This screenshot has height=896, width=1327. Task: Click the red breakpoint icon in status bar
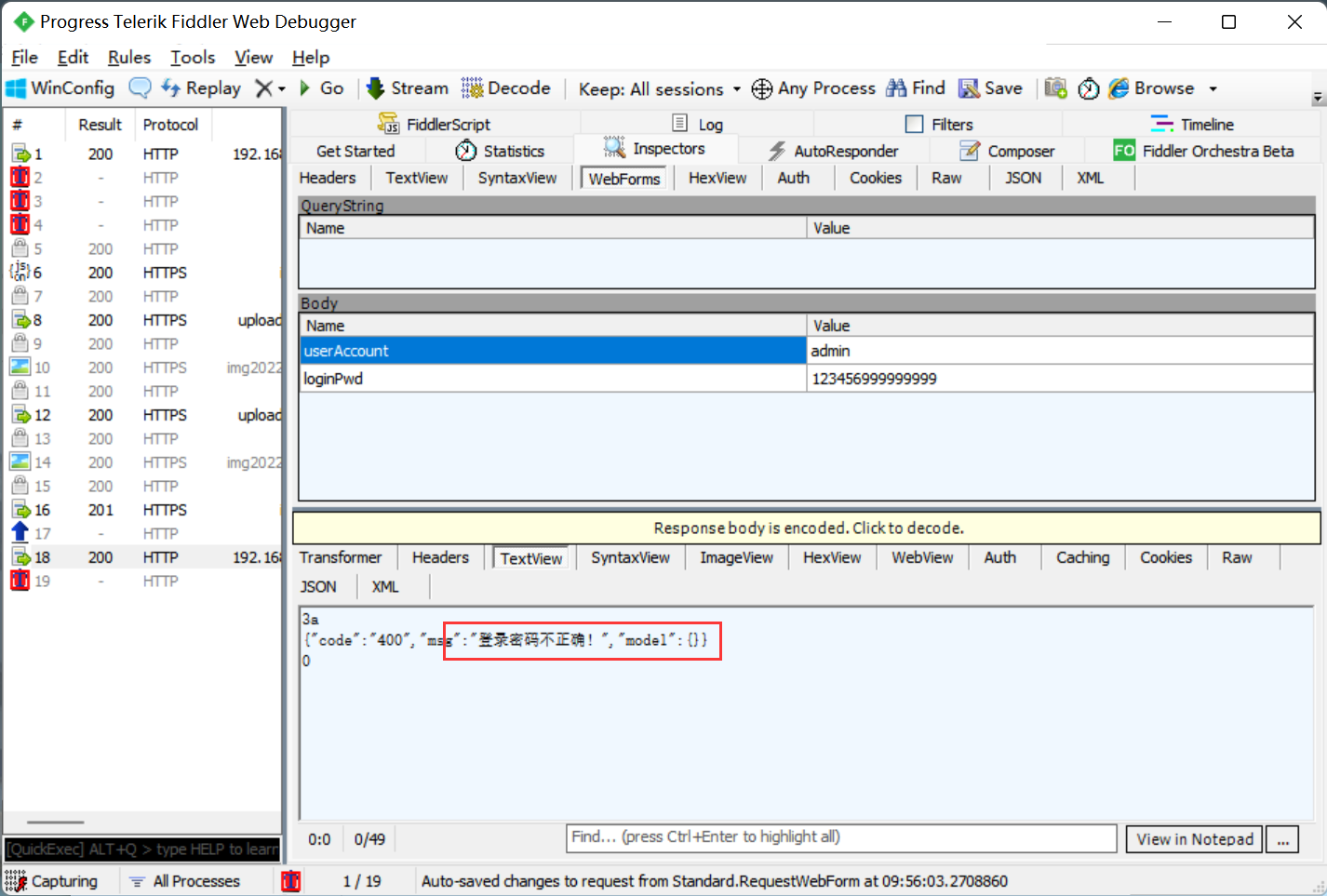tap(291, 881)
